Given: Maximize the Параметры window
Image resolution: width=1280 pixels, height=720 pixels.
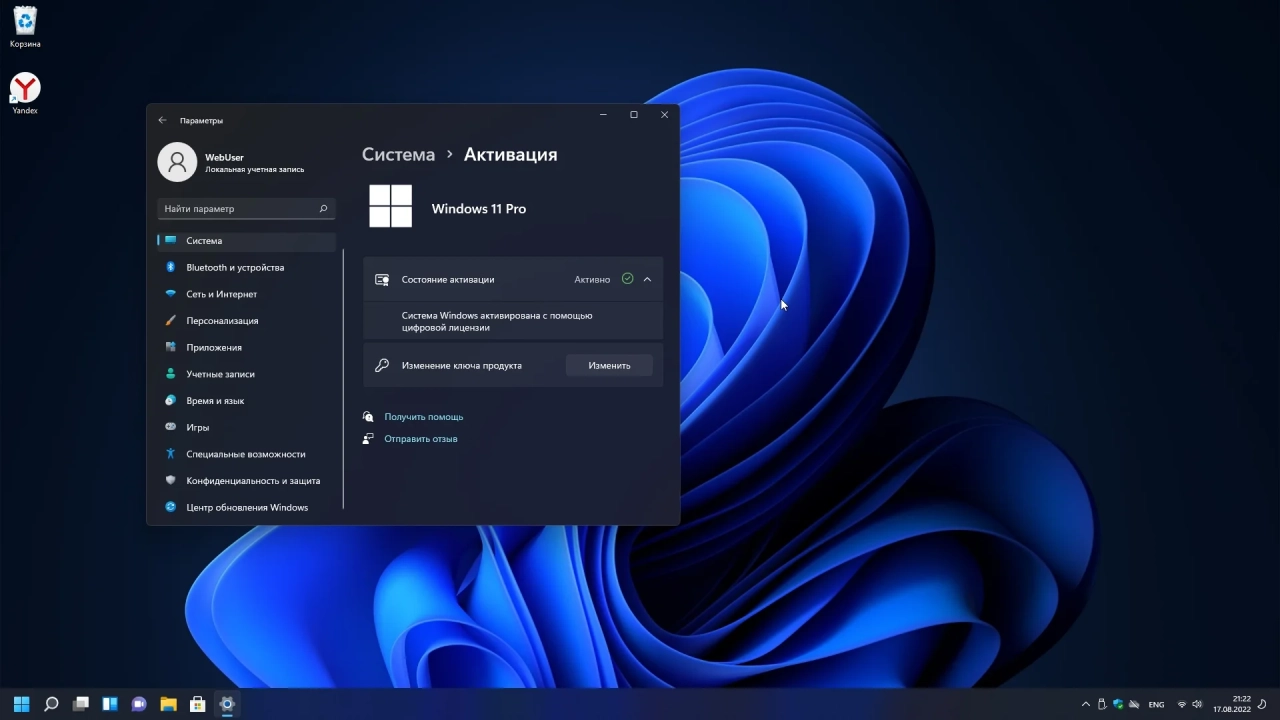Looking at the screenshot, I should coord(634,115).
